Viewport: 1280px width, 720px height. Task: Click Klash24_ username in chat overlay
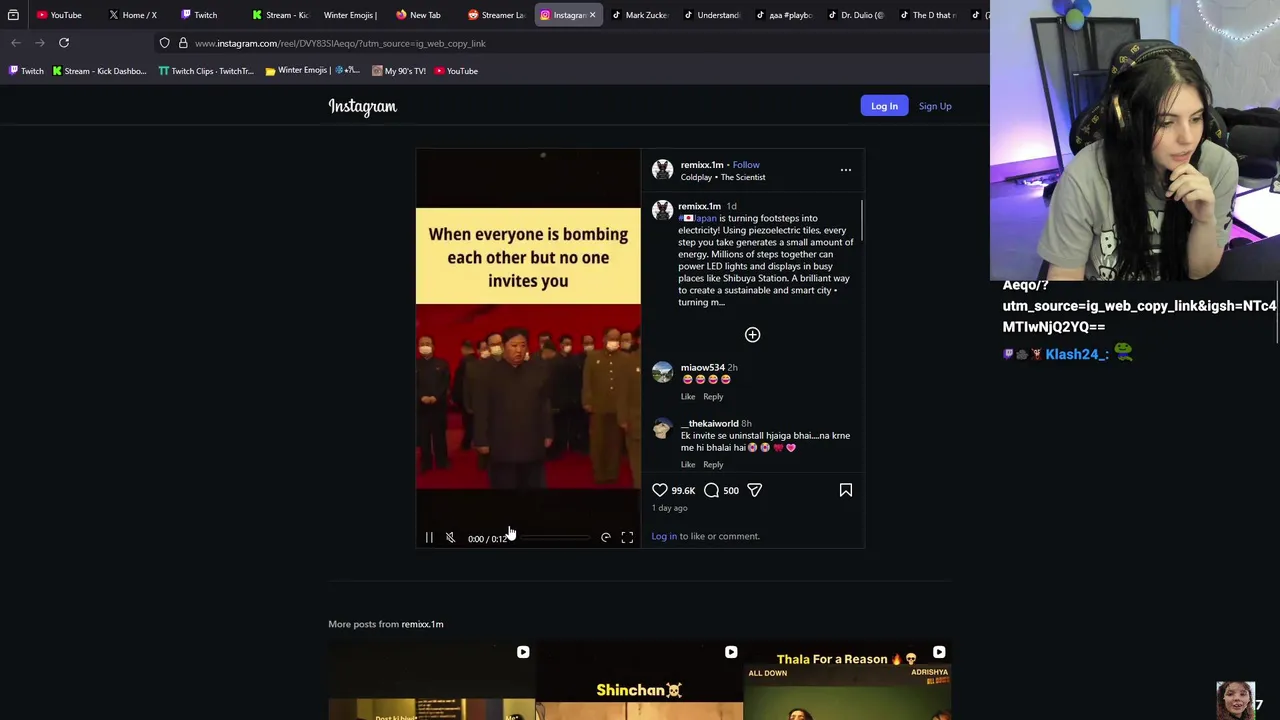1076,354
